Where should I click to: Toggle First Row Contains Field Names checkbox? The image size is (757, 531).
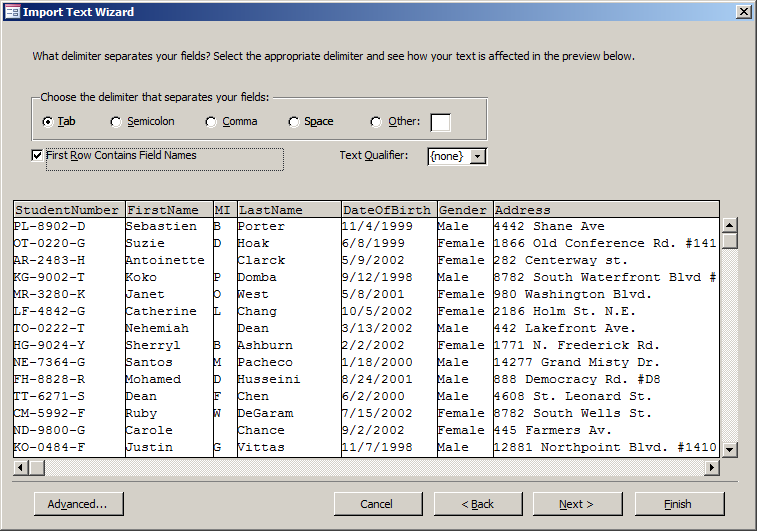[37, 155]
